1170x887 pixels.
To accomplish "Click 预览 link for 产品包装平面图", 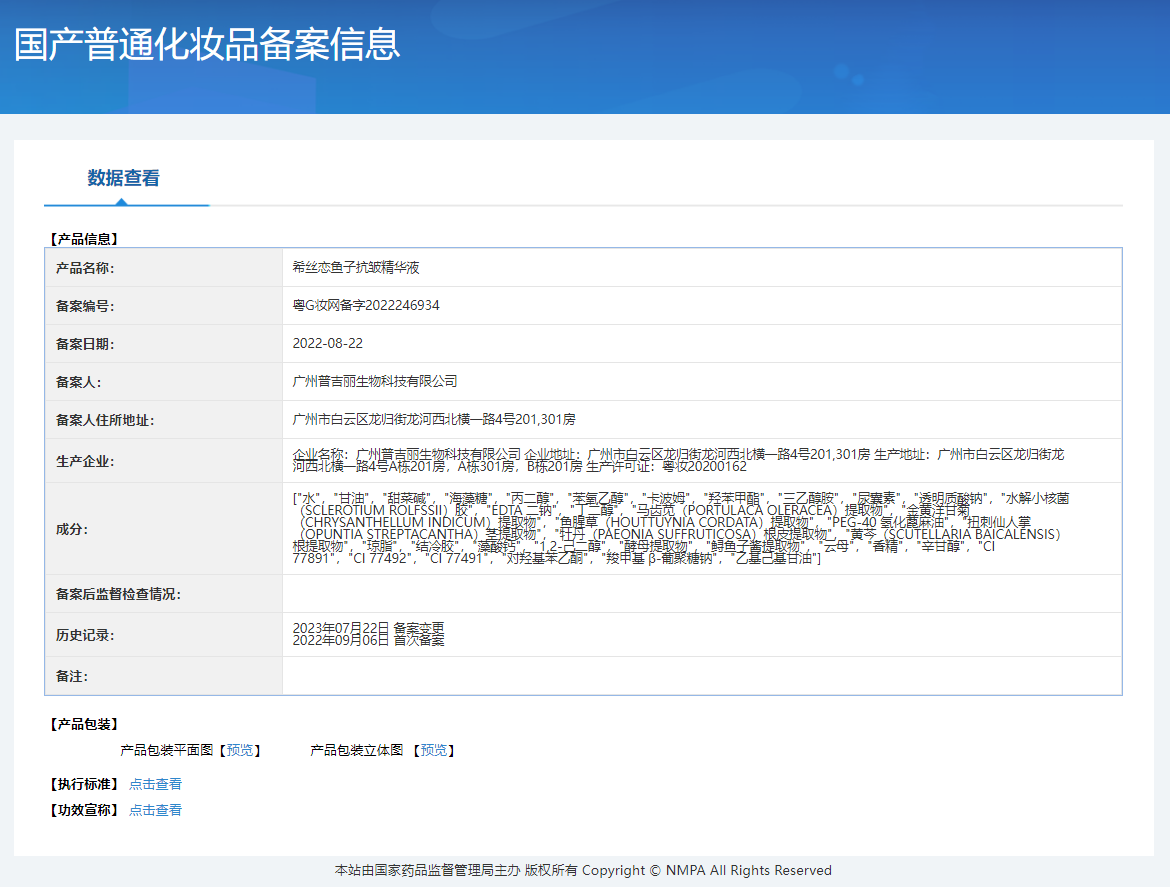I will tap(240, 750).
